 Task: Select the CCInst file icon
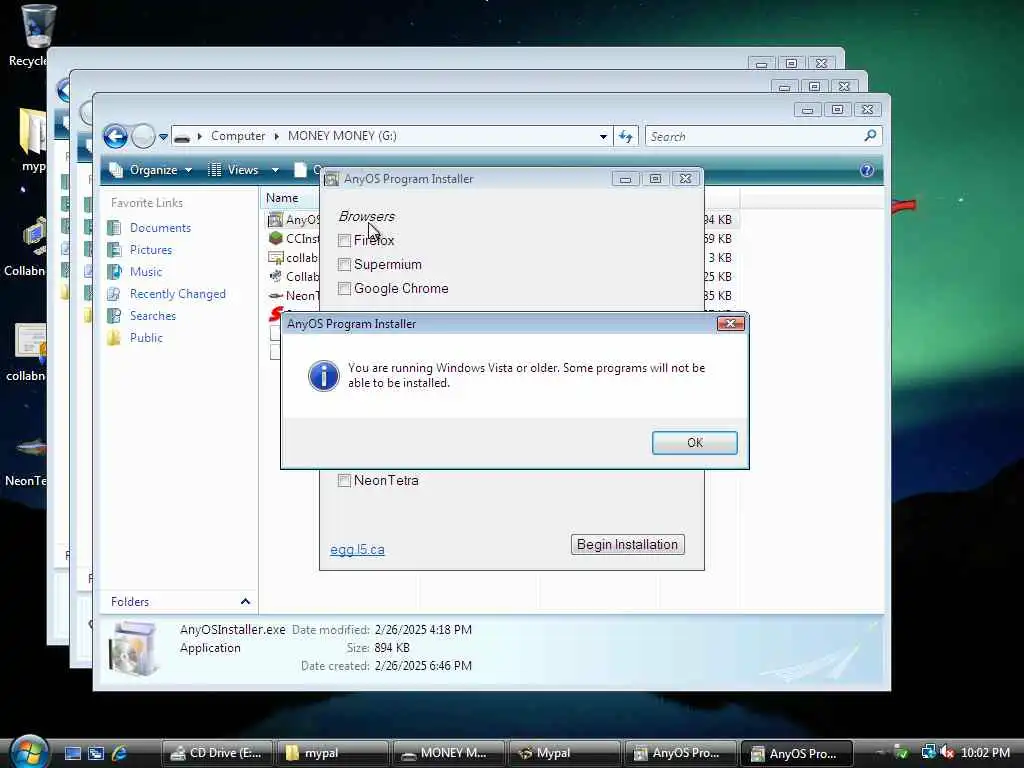[276, 238]
